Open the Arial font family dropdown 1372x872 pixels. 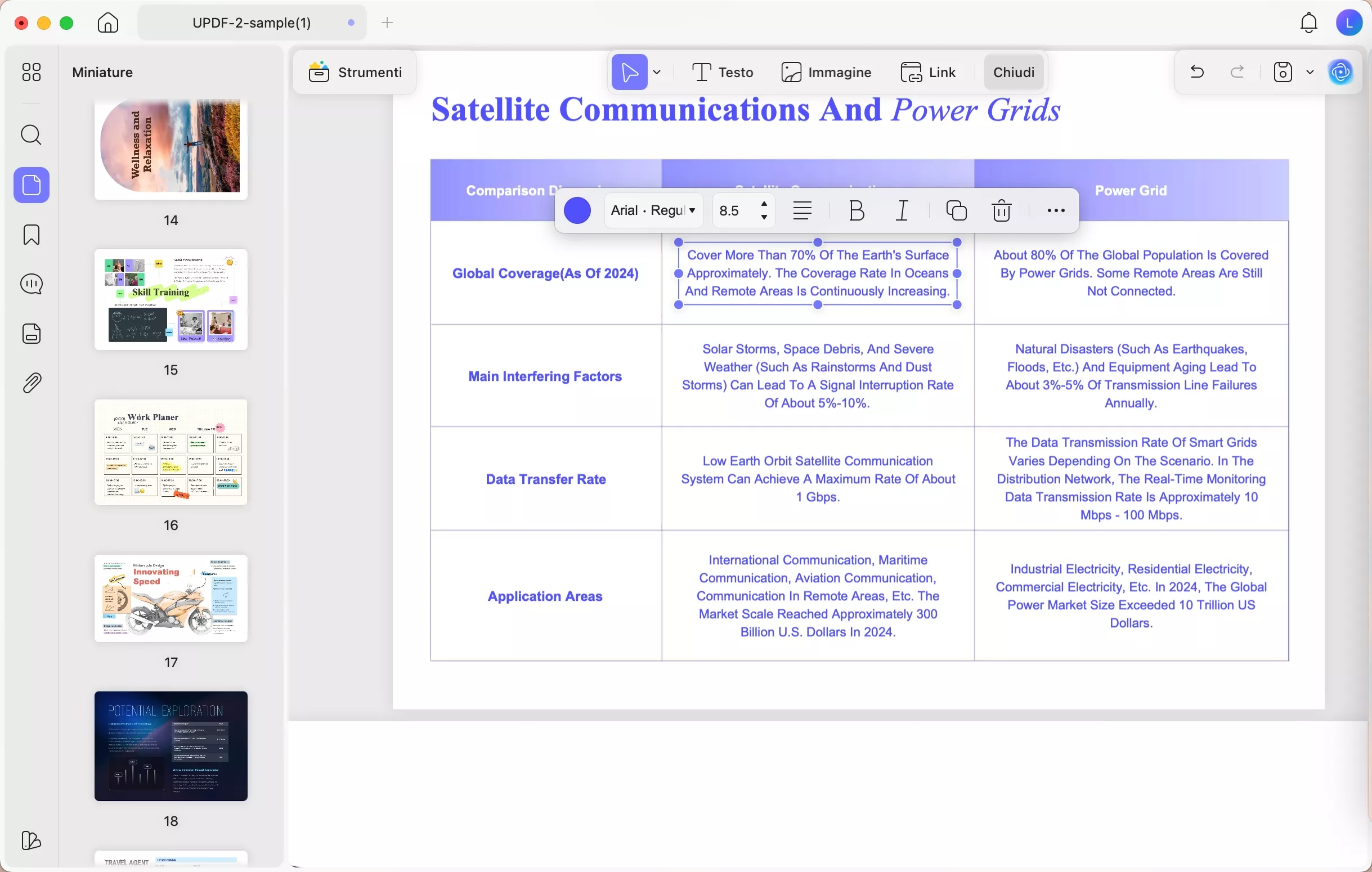(x=653, y=210)
